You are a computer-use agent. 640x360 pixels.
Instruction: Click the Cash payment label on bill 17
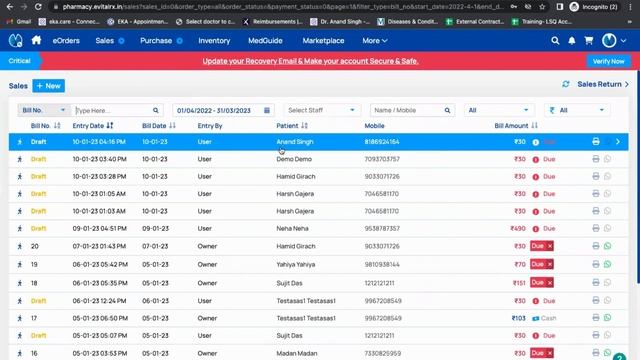(548, 318)
